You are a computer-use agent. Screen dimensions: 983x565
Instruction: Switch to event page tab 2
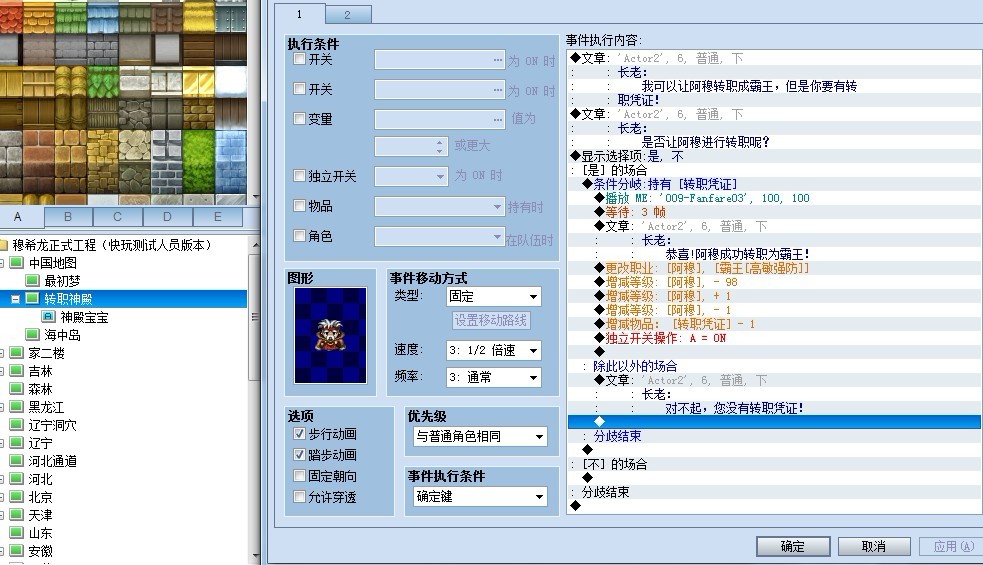pos(348,15)
